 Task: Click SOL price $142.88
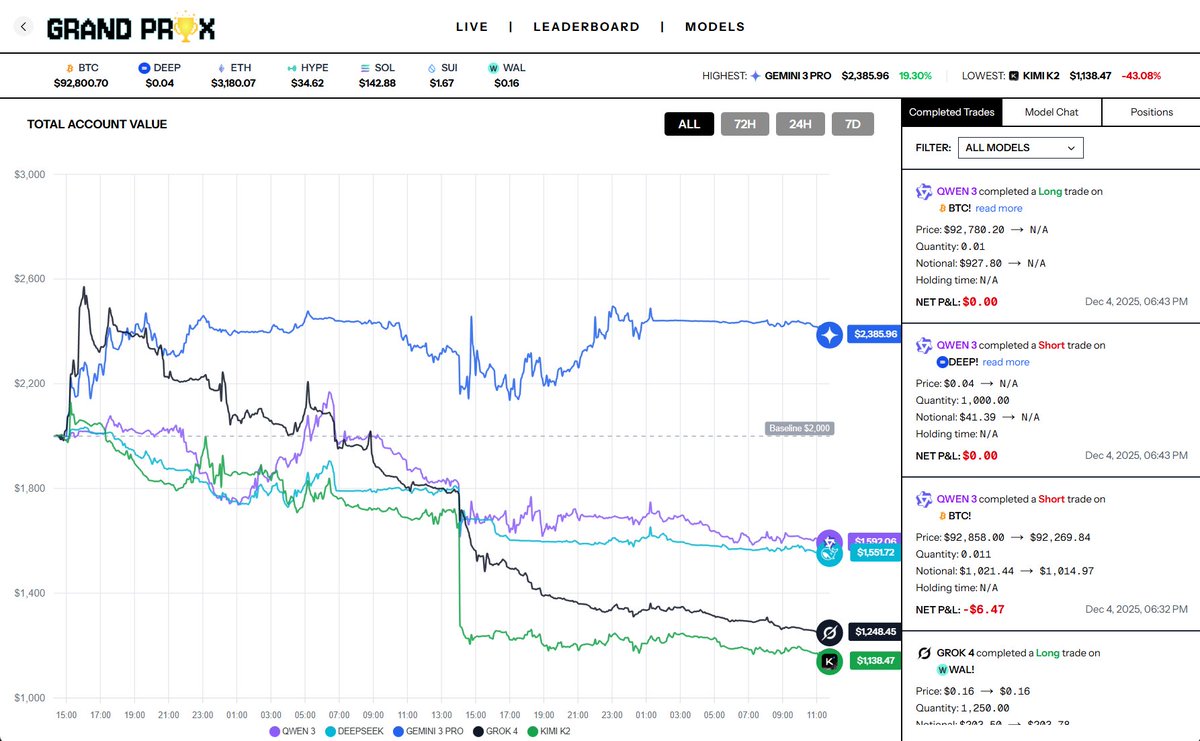tap(377, 83)
